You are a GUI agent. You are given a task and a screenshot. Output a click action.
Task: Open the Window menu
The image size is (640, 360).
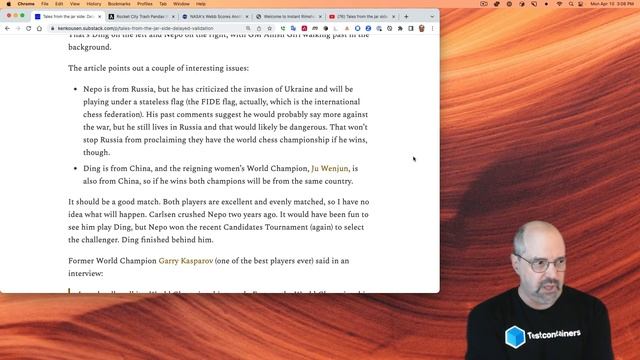point(181,4)
